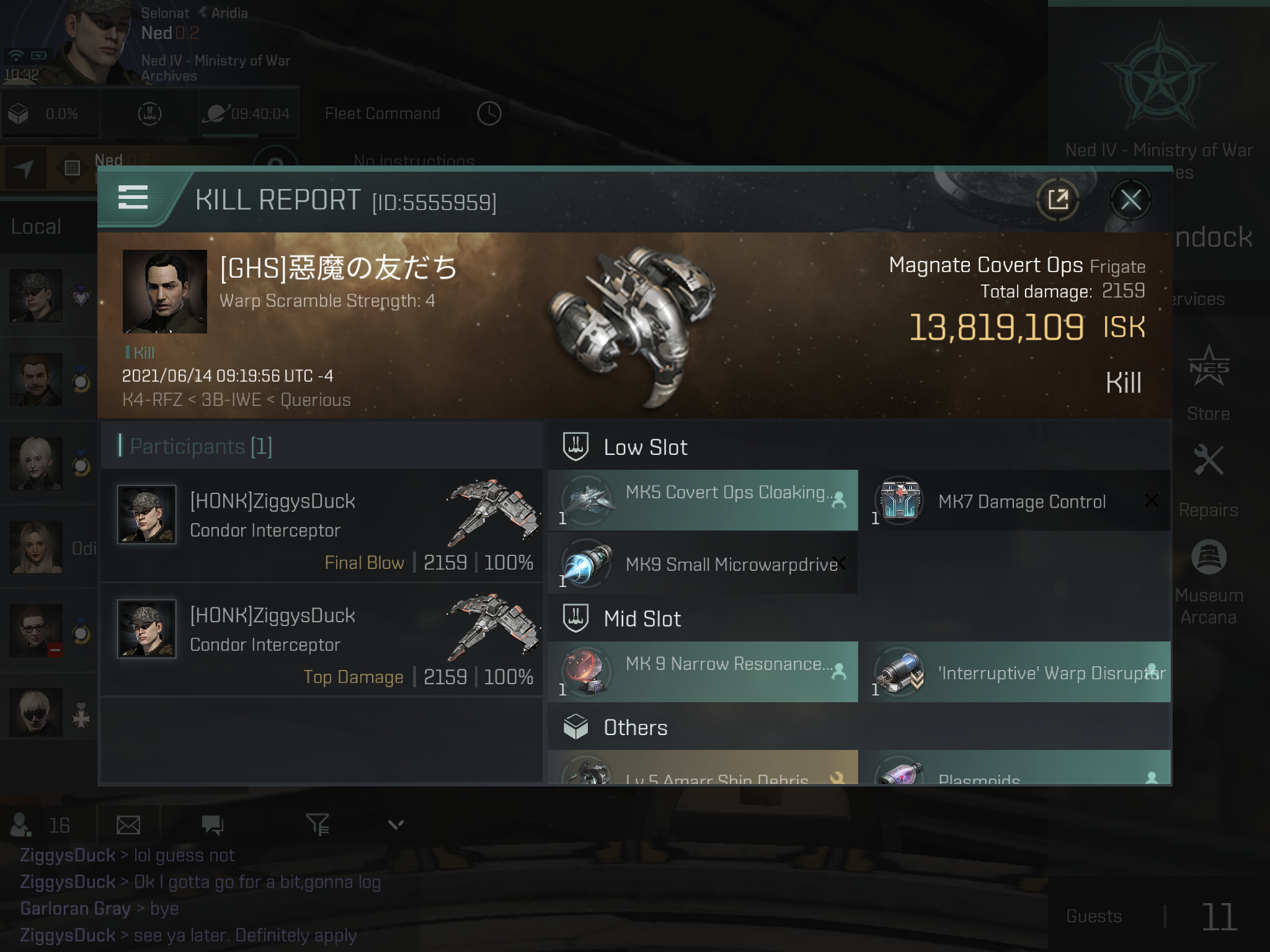Open the chat bubbles icon
Image resolution: width=1270 pixels, height=952 pixels.
[212, 825]
